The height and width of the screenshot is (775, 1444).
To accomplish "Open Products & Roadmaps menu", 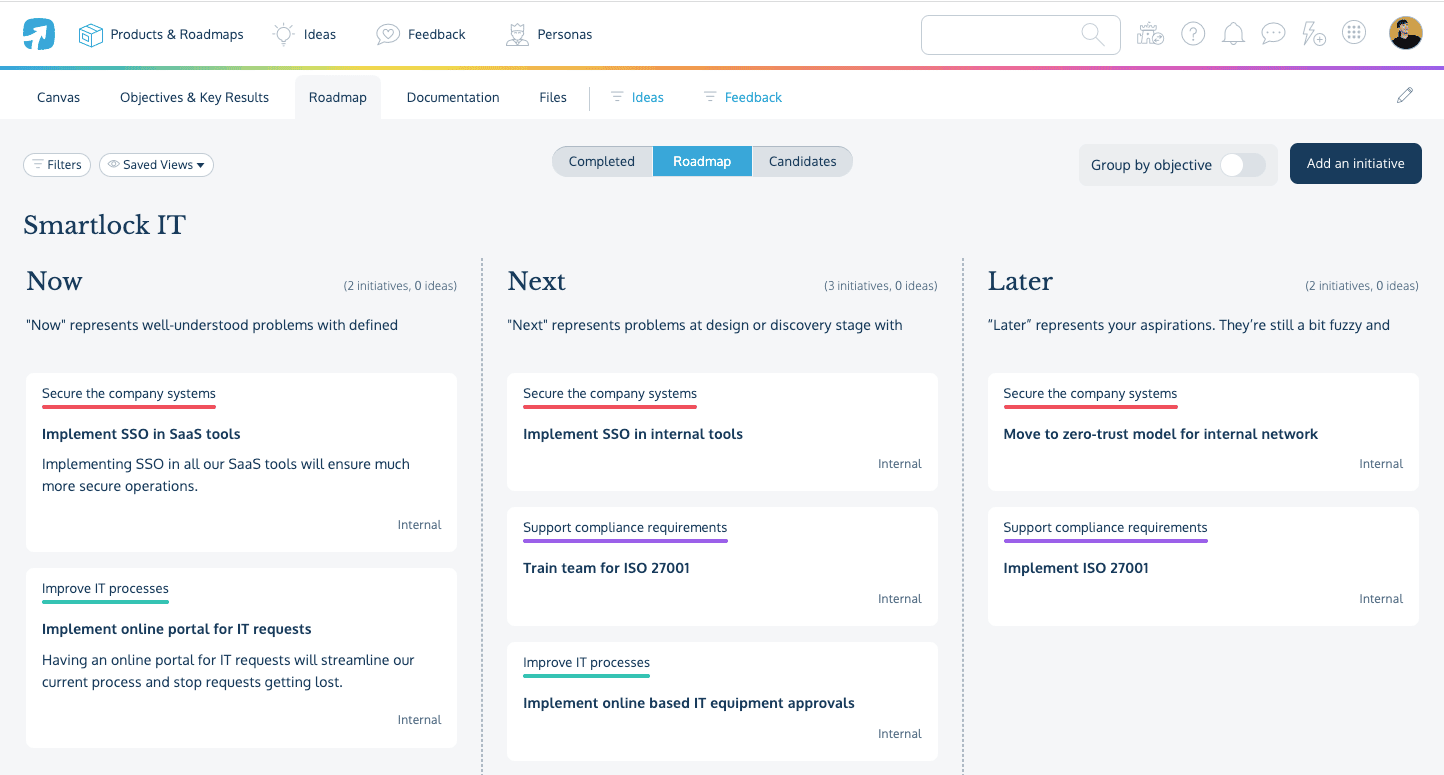I will click(162, 34).
